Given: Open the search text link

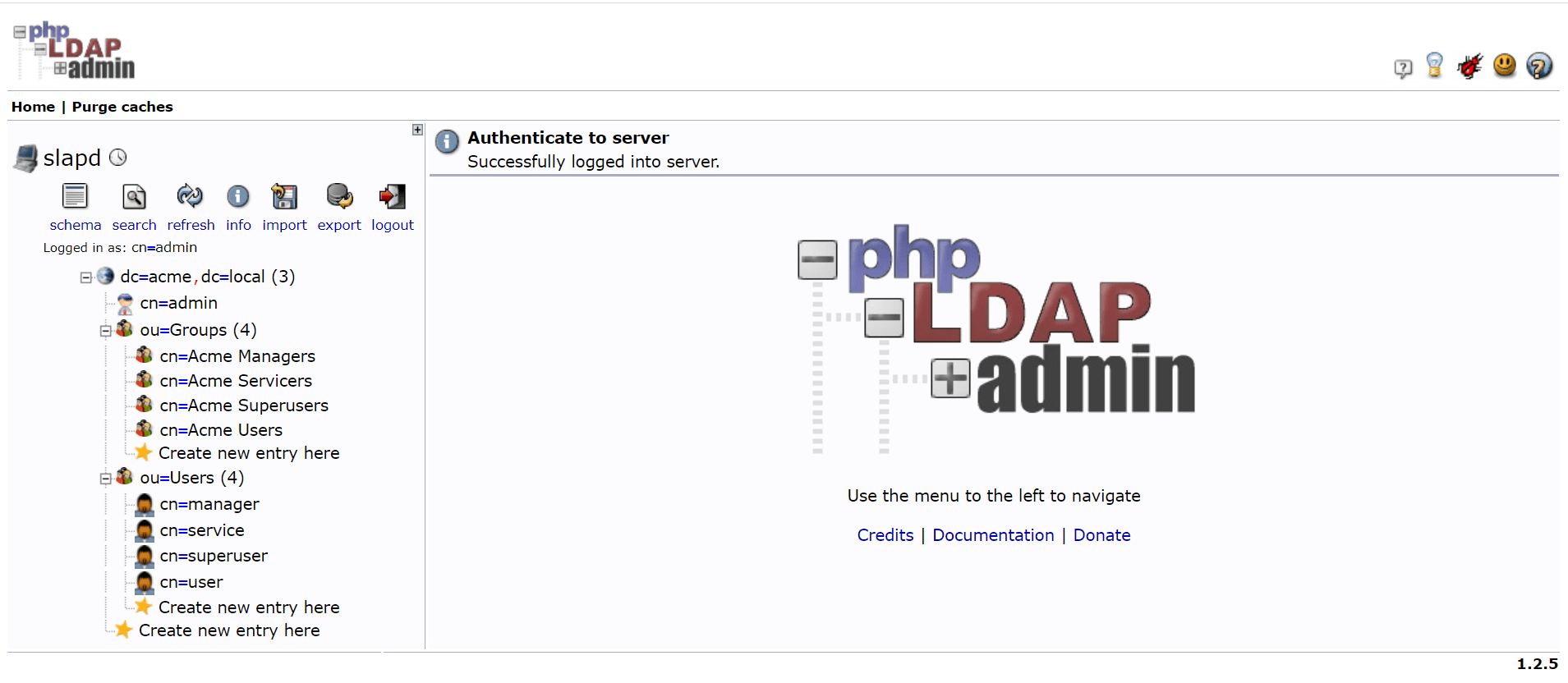Looking at the screenshot, I should click(x=134, y=225).
